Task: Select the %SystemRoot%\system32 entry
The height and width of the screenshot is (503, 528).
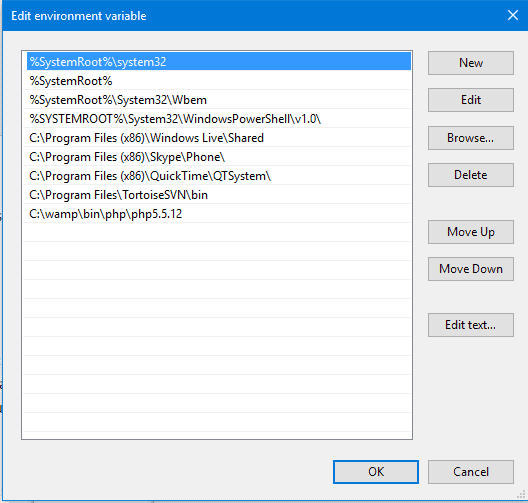Action: pos(219,62)
